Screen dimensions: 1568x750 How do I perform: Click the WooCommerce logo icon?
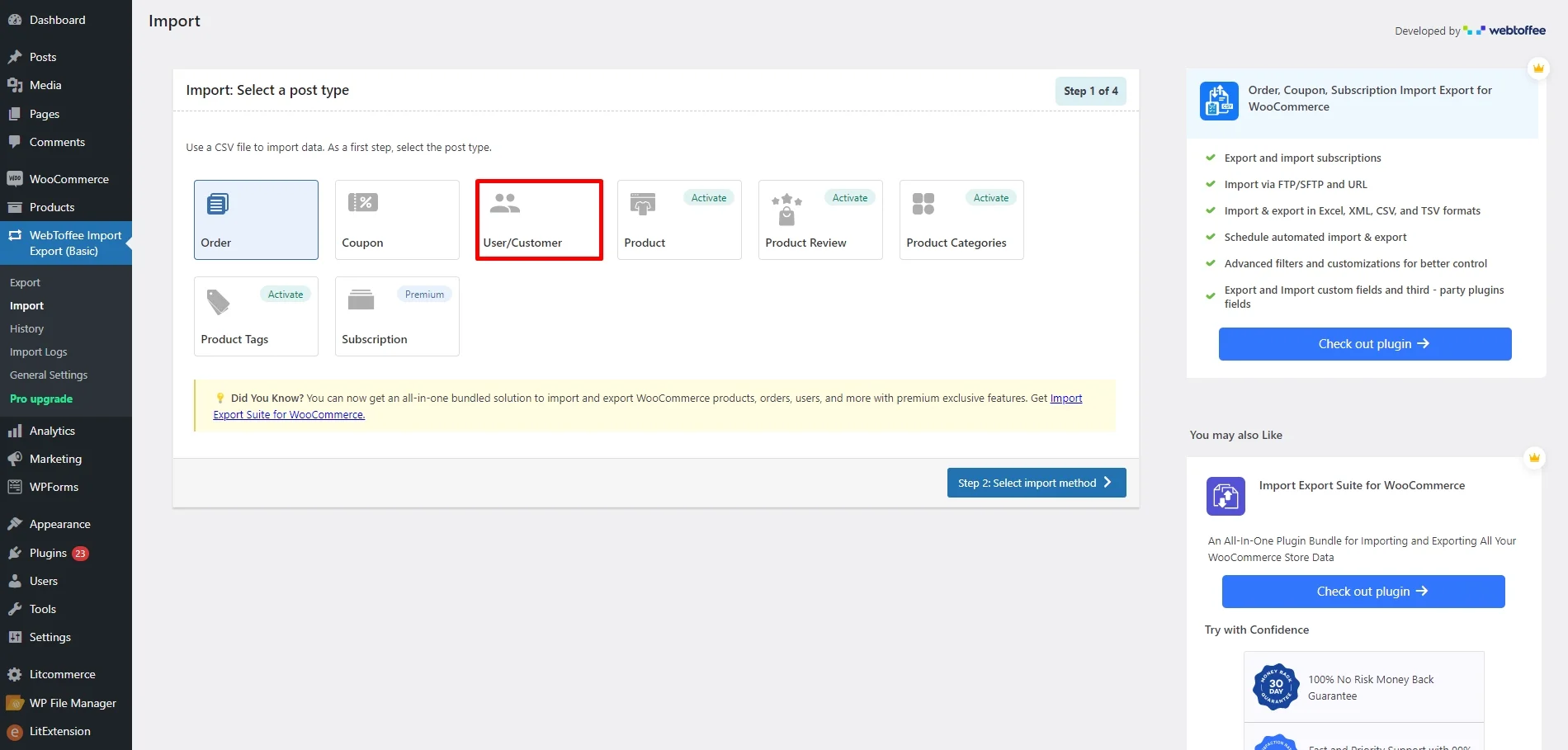15,179
